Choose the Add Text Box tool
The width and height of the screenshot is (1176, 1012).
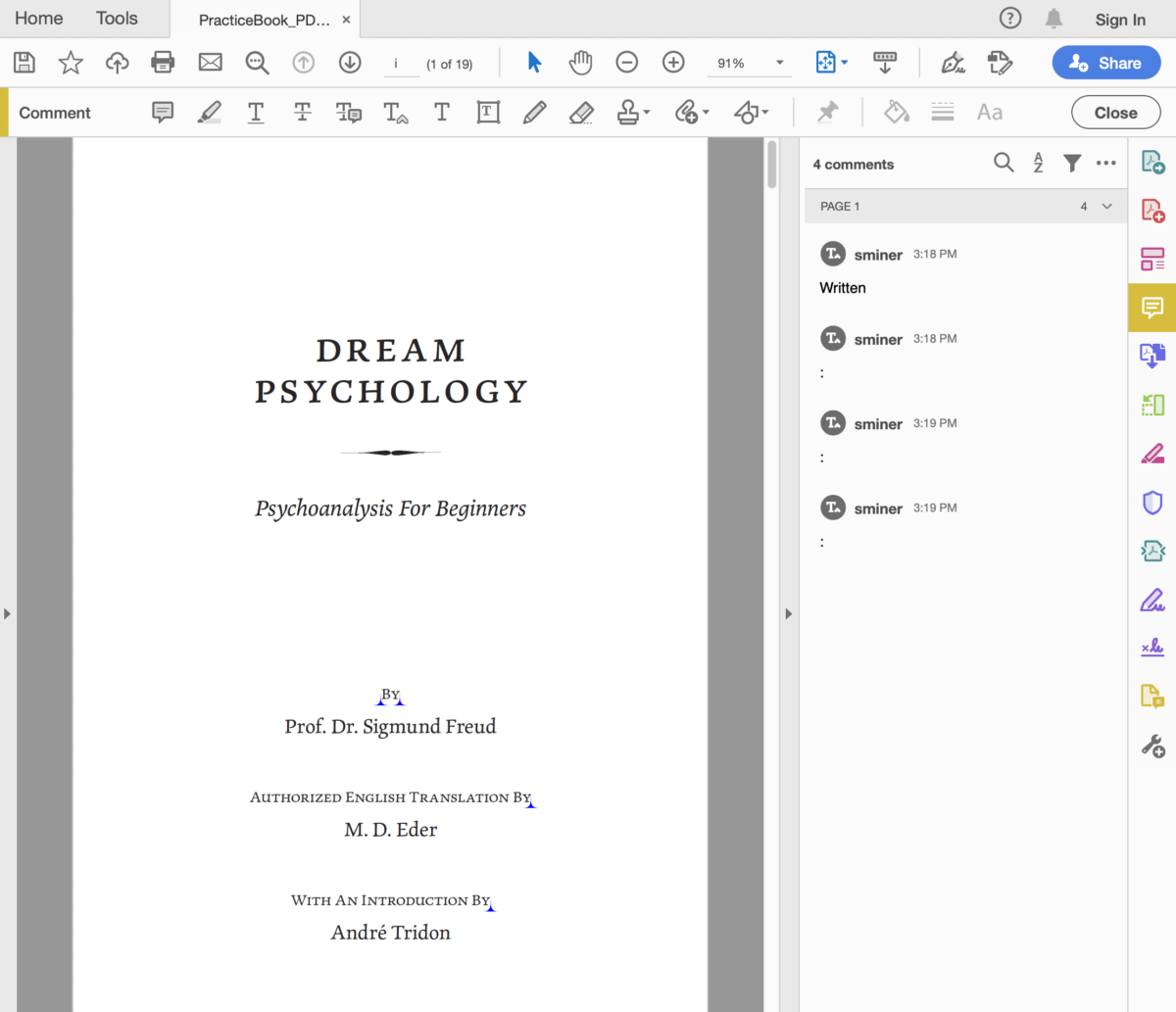pos(487,112)
